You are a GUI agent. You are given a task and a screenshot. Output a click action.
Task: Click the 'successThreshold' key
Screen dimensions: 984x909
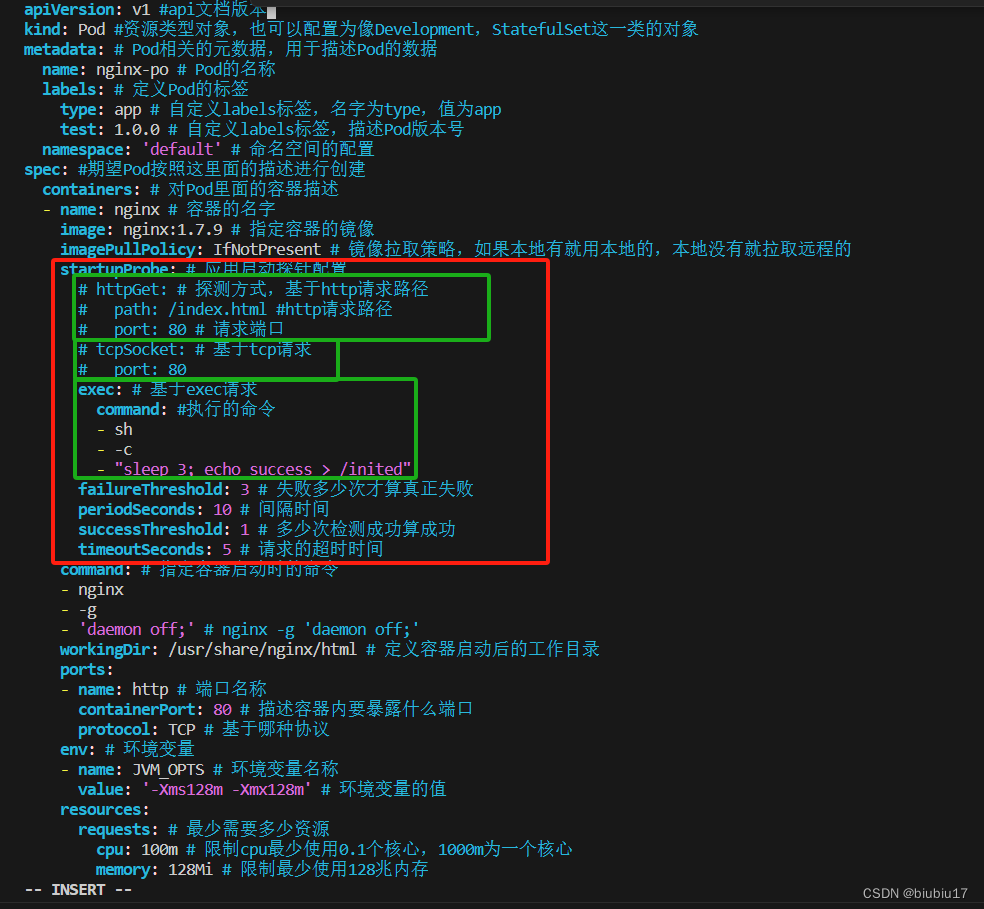[150, 530]
